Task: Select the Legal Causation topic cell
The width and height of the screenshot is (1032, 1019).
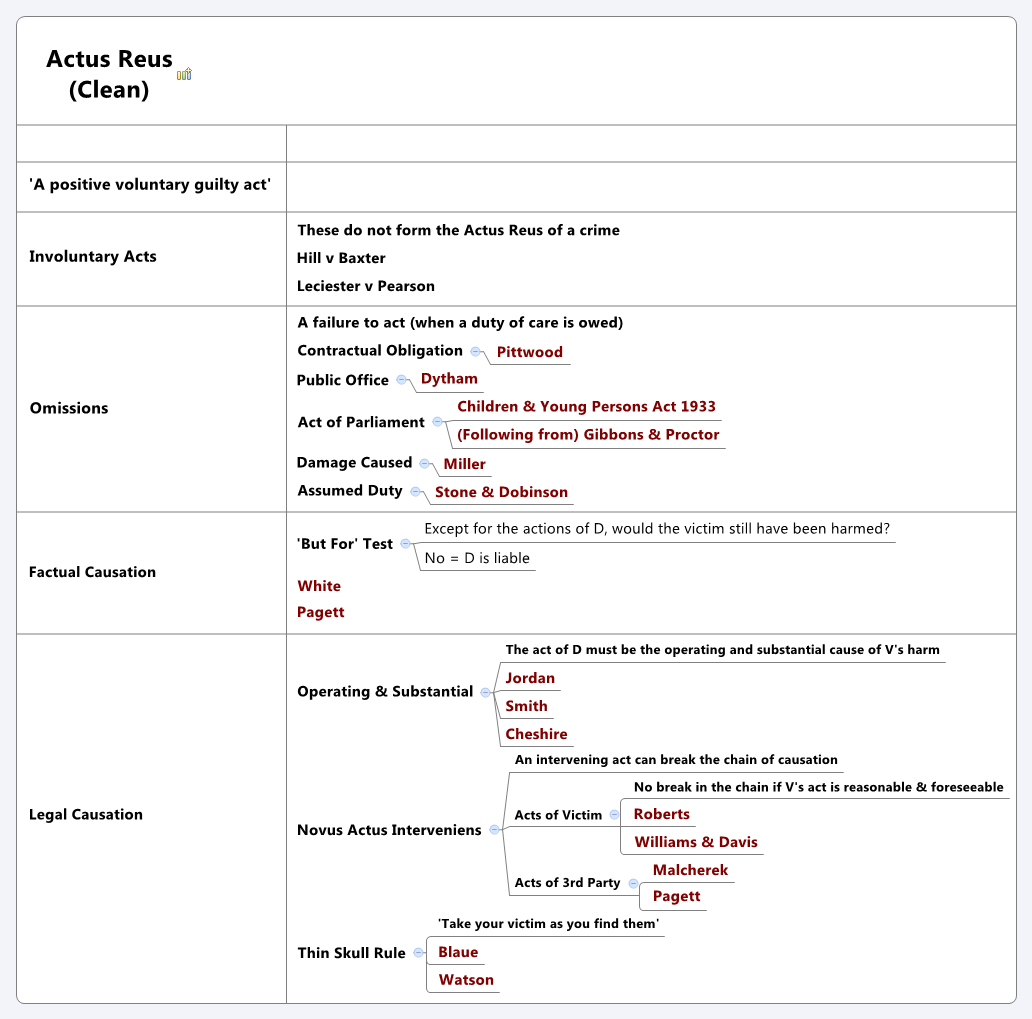Action: [86, 815]
